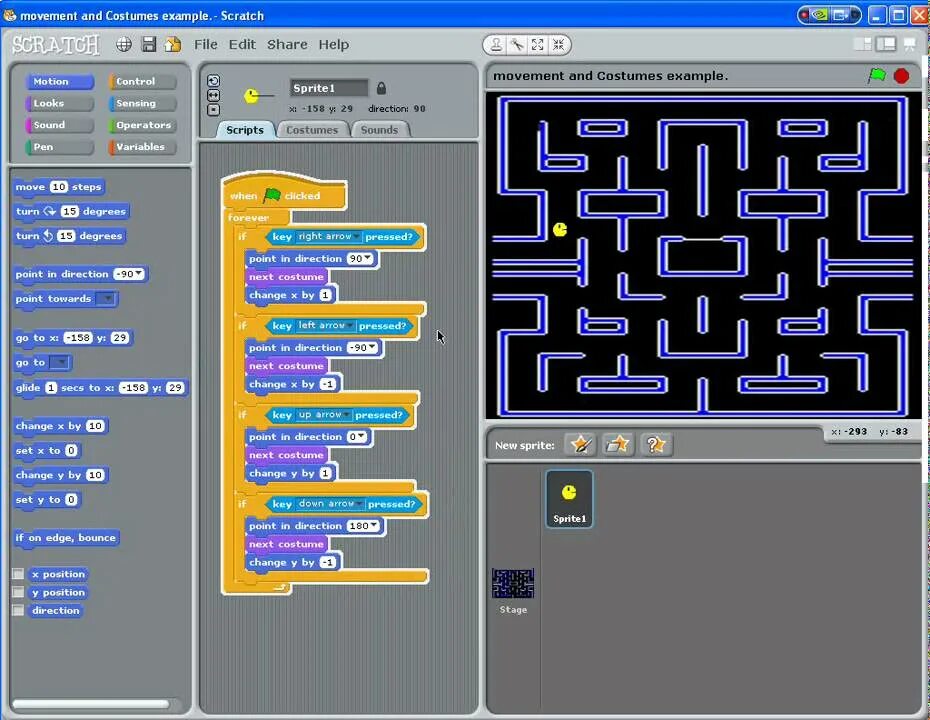
Task: Click the turn clockwise 15 degrees block
Action: click(71, 211)
